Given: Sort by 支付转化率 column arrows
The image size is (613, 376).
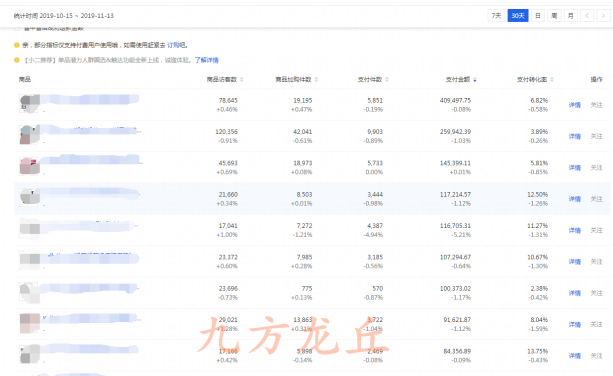Looking at the screenshot, I should pos(552,79).
